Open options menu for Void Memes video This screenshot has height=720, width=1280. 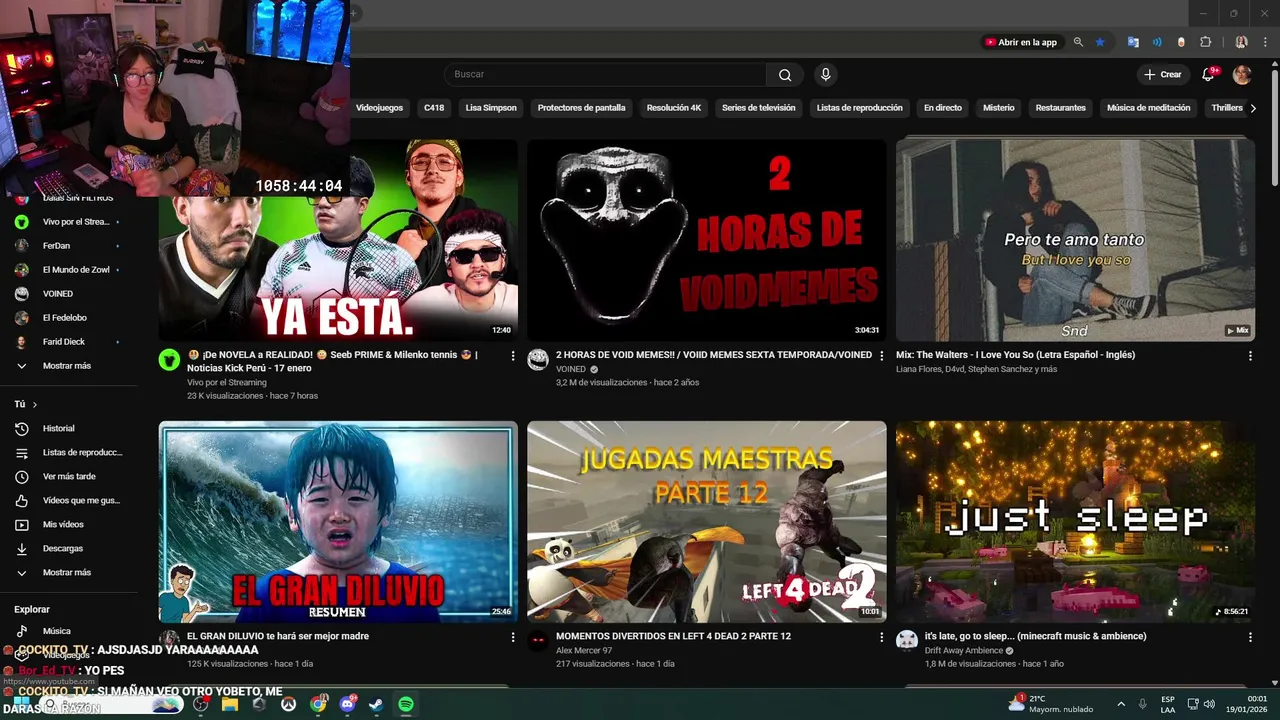882,356
